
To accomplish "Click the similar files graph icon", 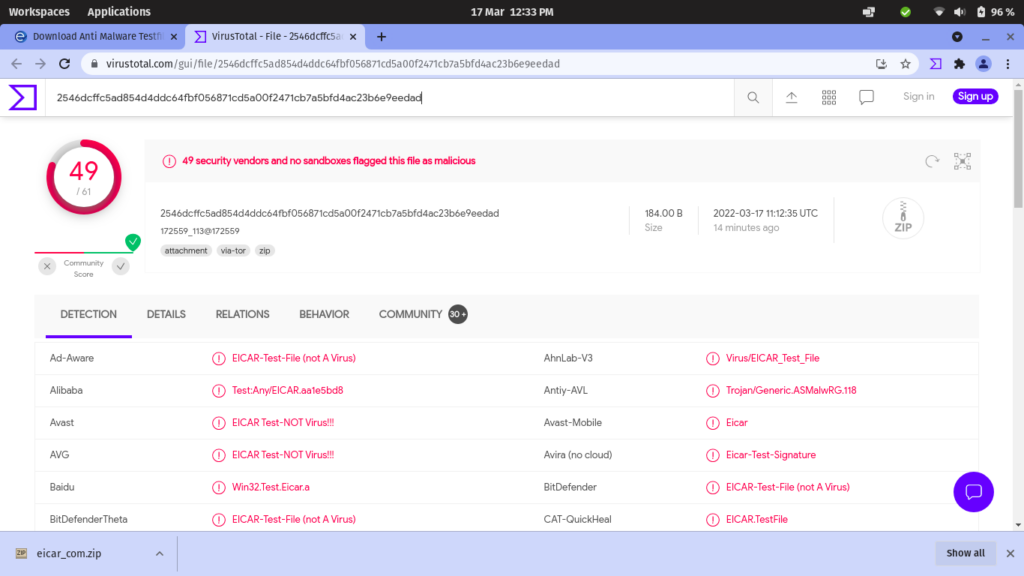I will [x=962, y=161].
